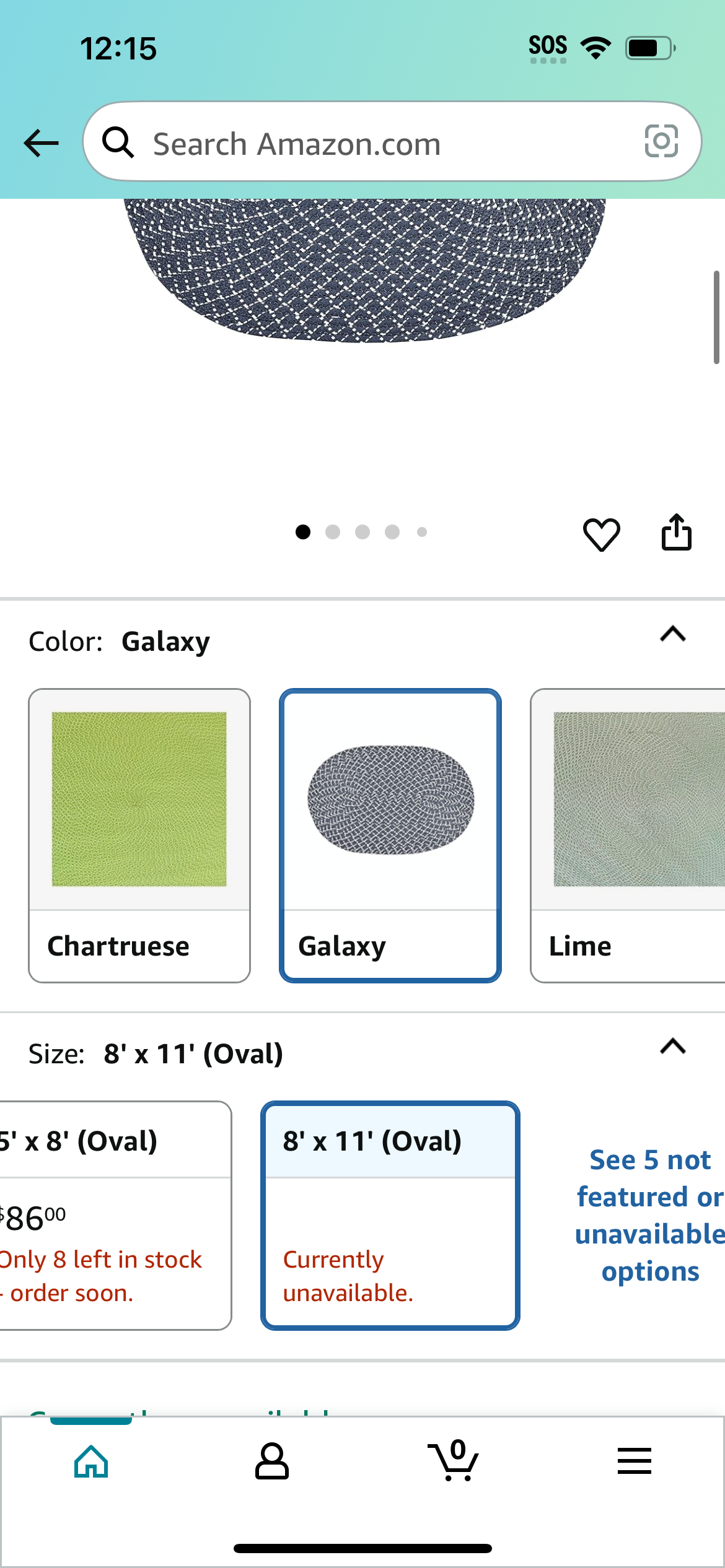The image size is (725, 1568).
Task: Select the 5' x 8' (Oval) size option
Action: point(115,1215)
